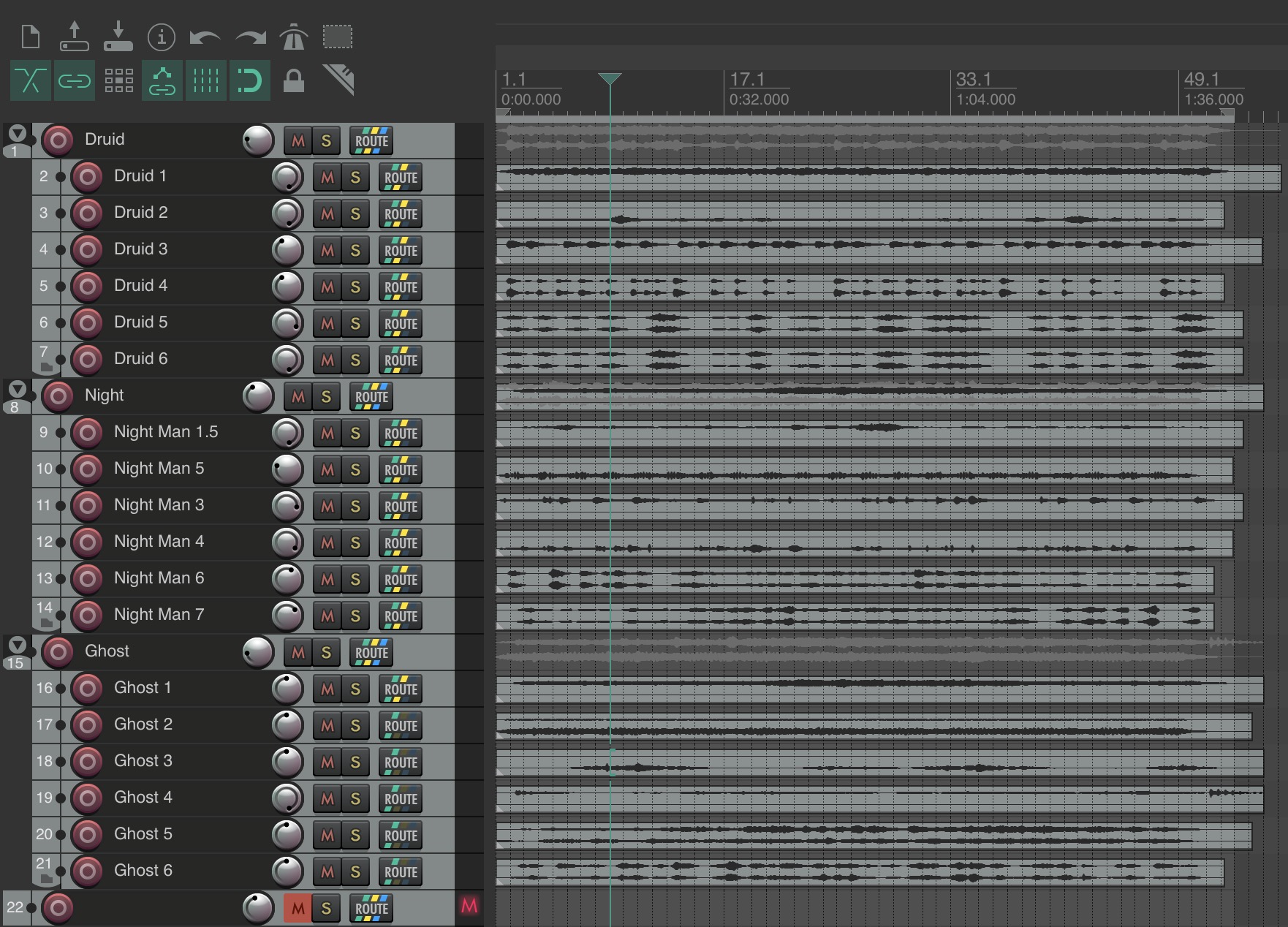The width and height of the screenshot is (1288, 927).
Task: Click the 17.1 measure in the ruler
Action: click(746, 79)
